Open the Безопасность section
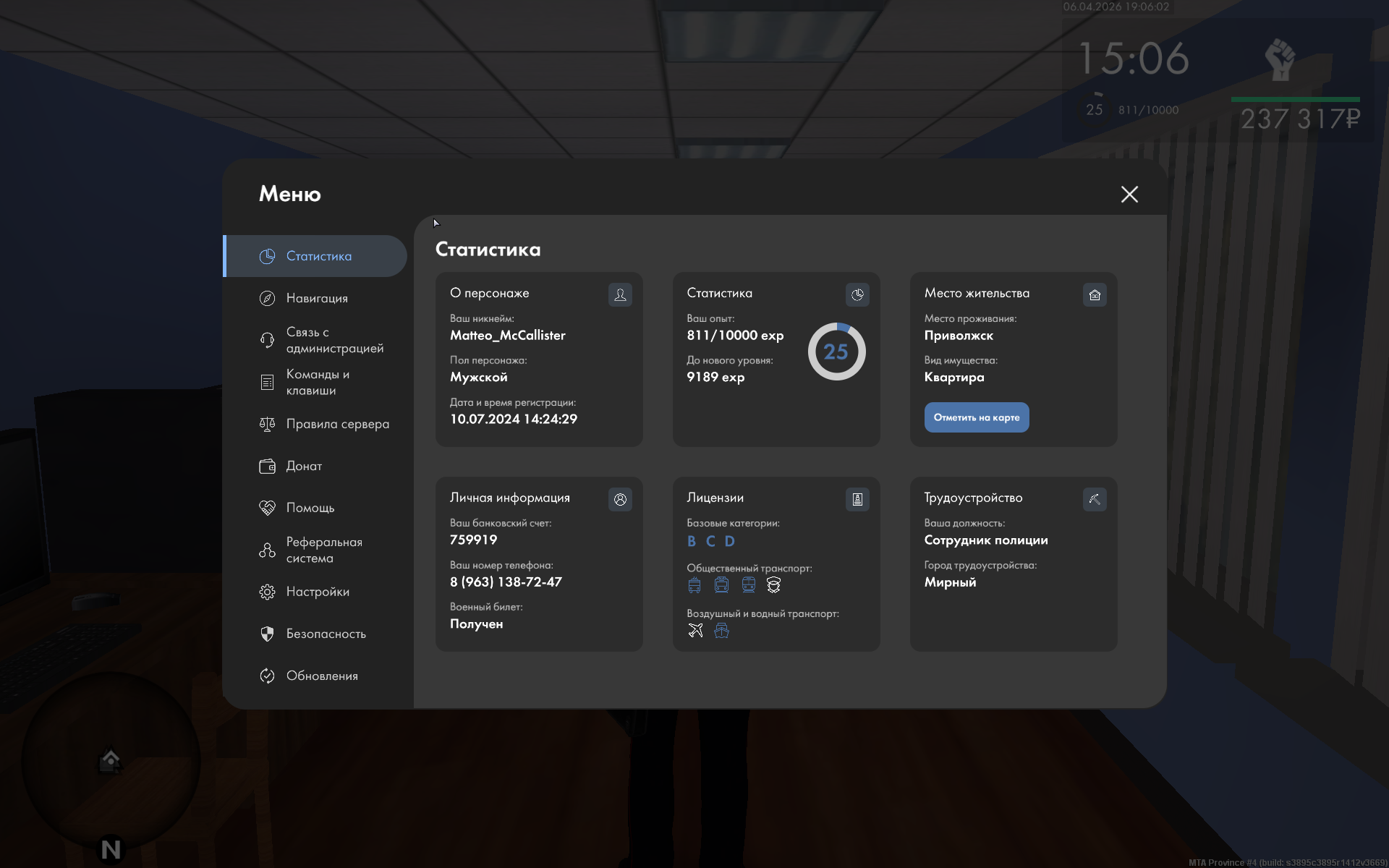Viewport: 1389px width, 868px height. (x=326, y=634)
